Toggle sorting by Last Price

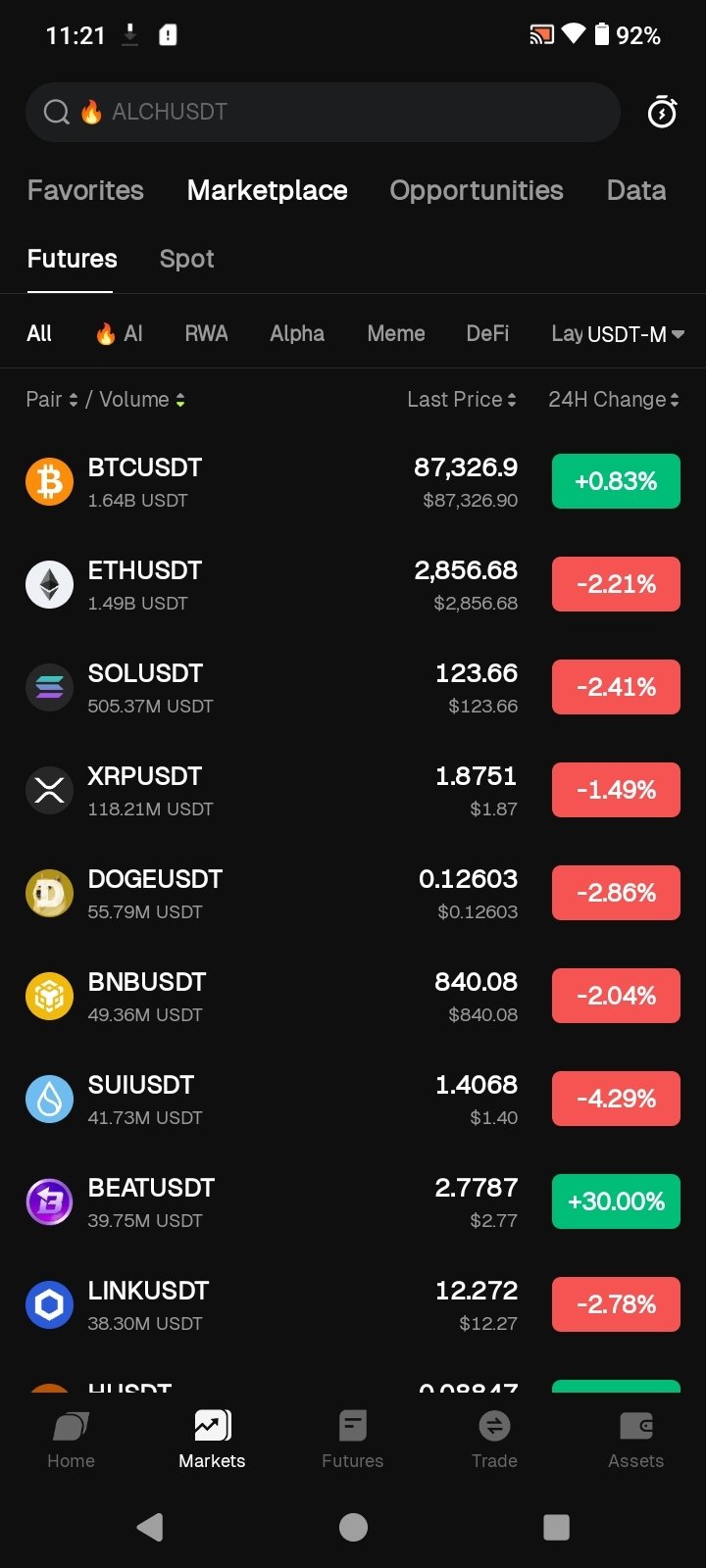pyautogui.click(x=461, y=400)
